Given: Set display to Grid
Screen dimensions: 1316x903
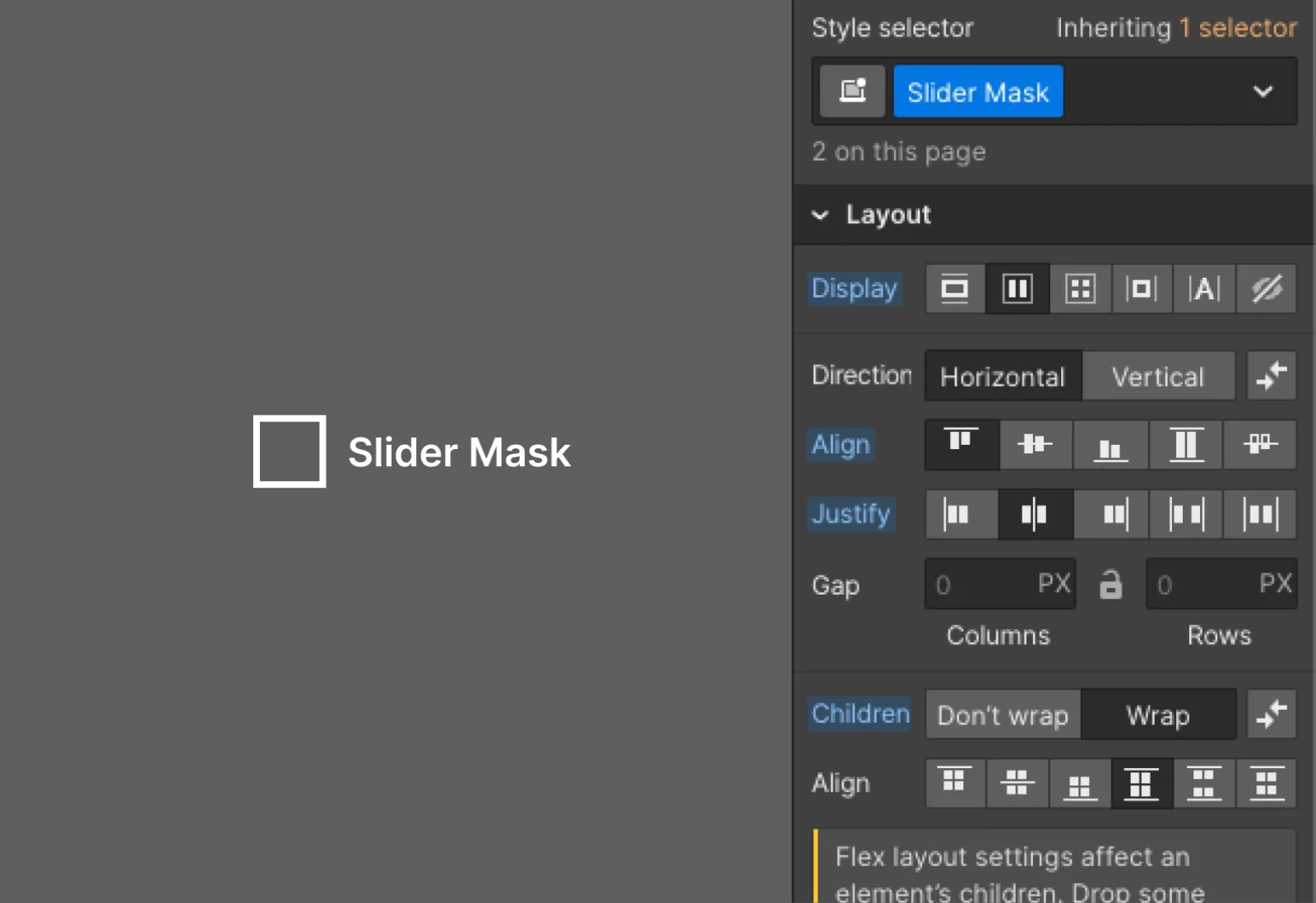Looking at the screenshot, I should click(1080, 289).
